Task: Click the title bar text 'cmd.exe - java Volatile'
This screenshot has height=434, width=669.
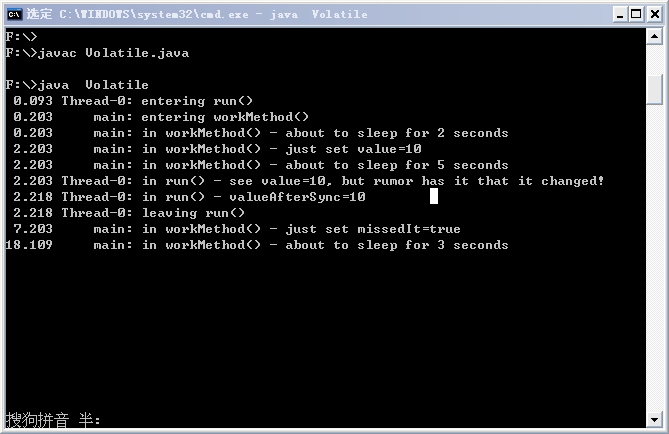Action: 213,14
